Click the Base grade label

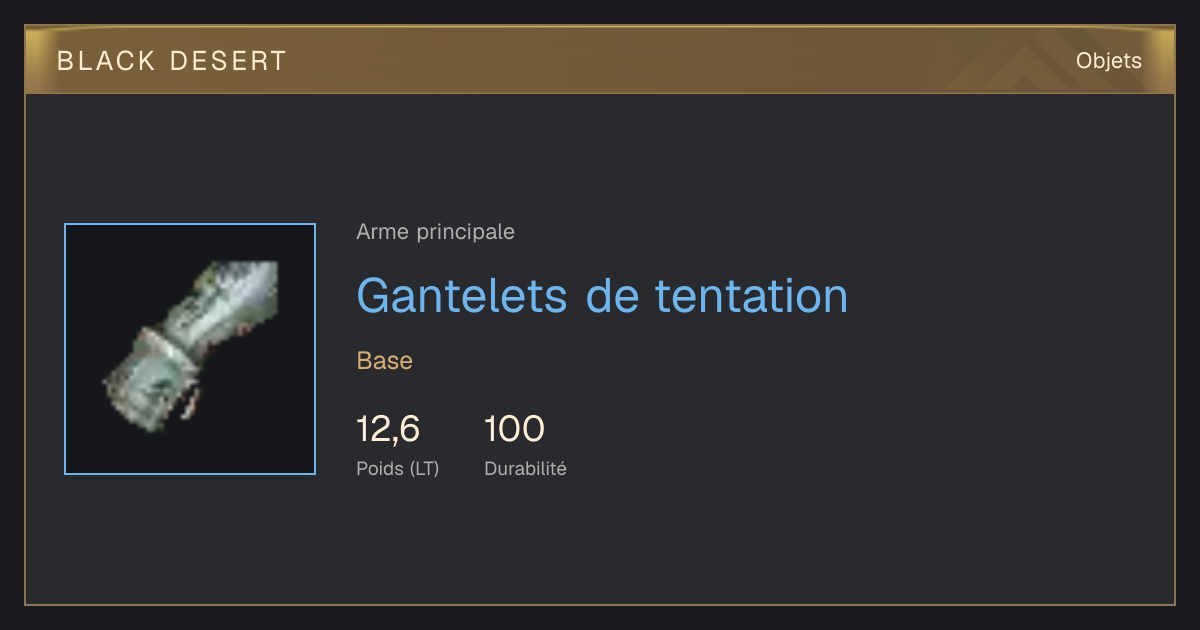pyautogui.click(x=385, y=361)
